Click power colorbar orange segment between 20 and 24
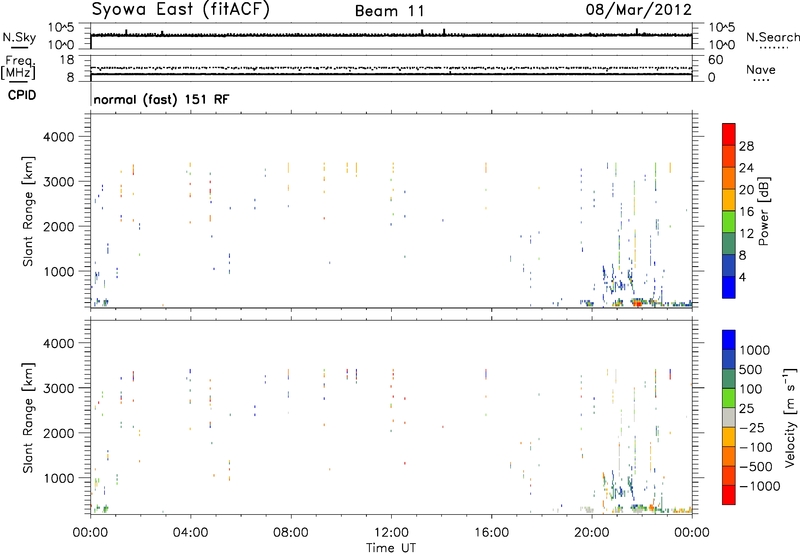This screenshot has width=800, height=554. pos(729,179)
